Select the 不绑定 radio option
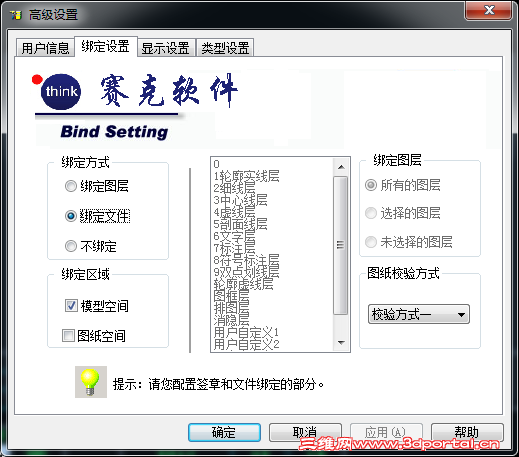The width and height of the screenshot is (519, 457). pyautogui.click(x=91, y=246)
